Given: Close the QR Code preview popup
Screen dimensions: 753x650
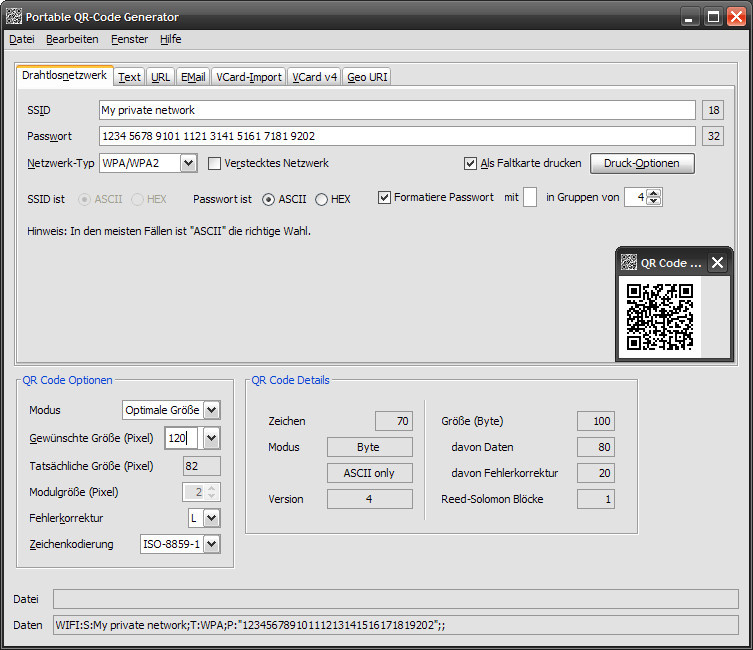Looking at the screenshot, I should 717,263.
